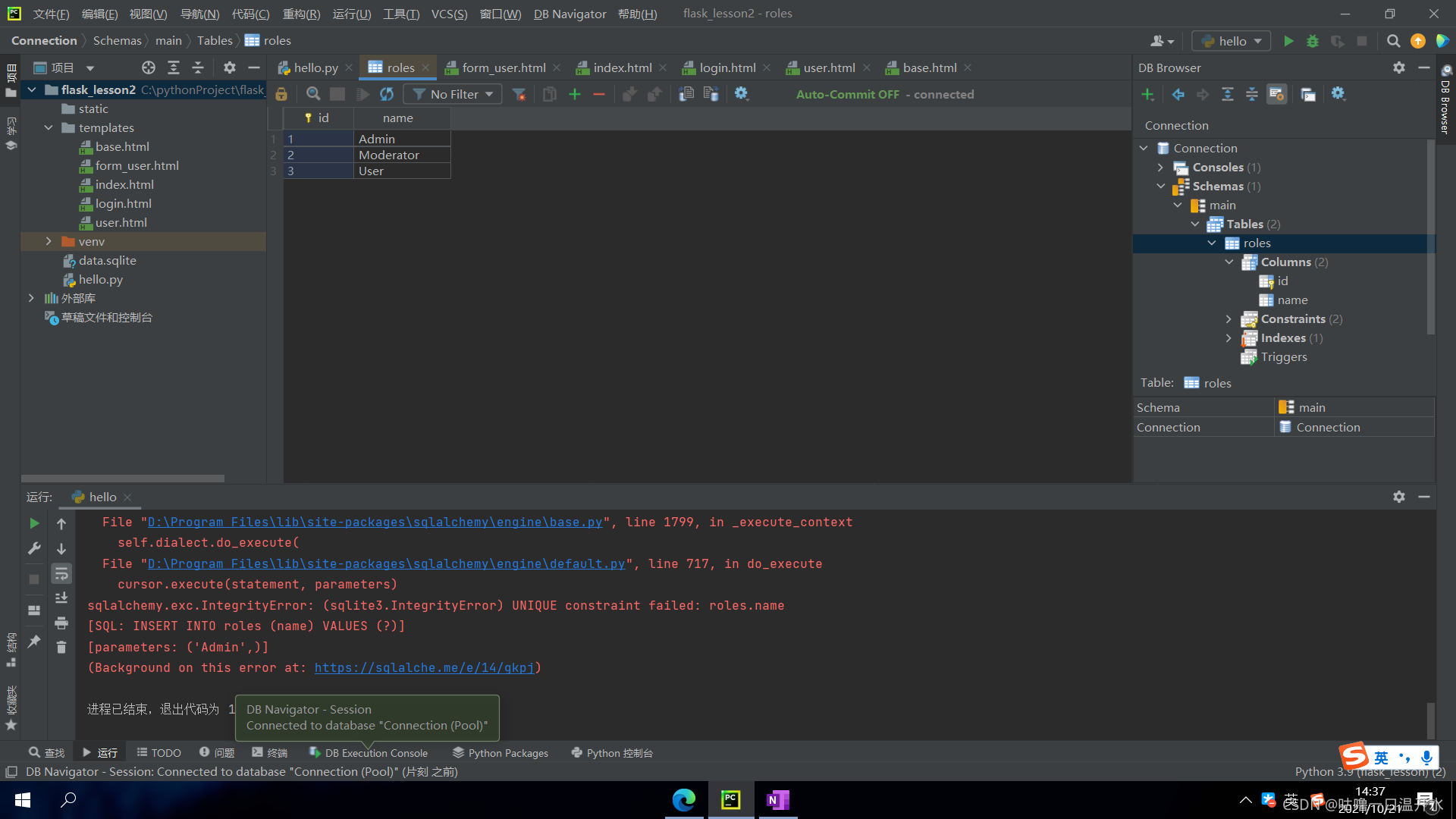The image size is (1456, 819).
Task: Add new connection in DB Browser
Action: point(1148,94)
